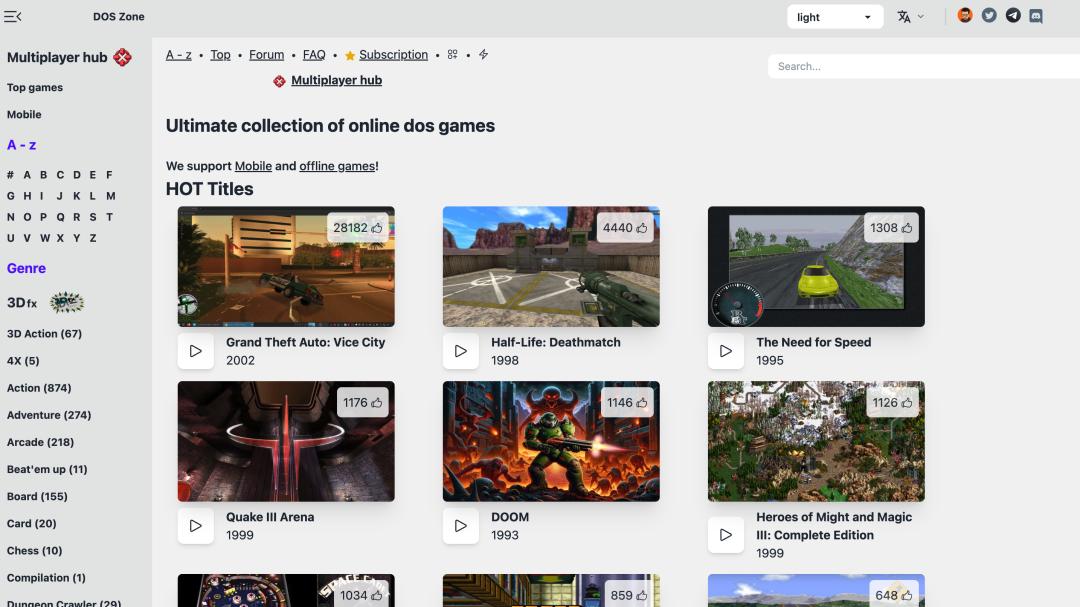Open the A - z sidebar heading
1080x607 pixels.
click(21, 145)
